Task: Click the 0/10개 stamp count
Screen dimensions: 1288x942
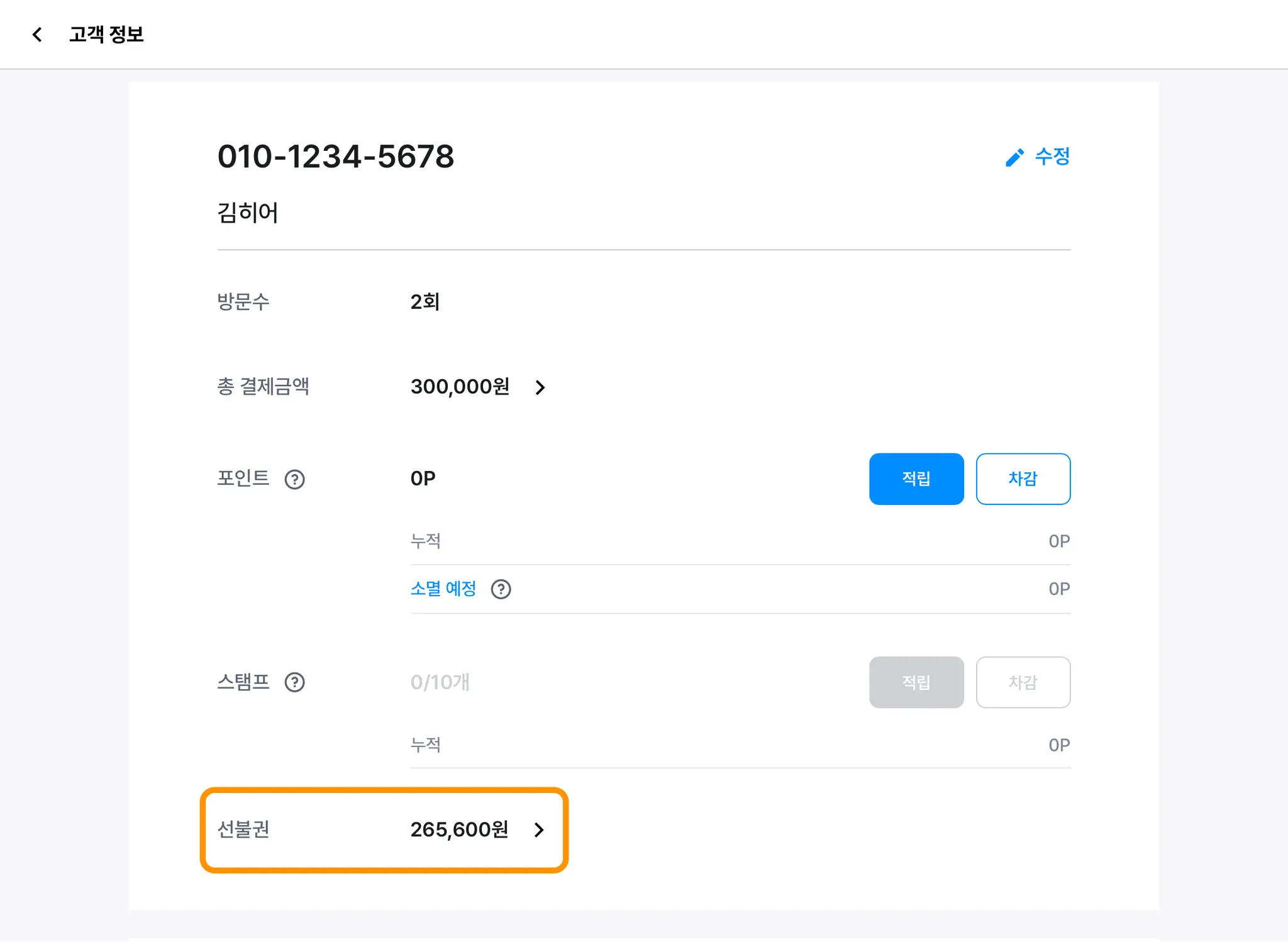Action: [x=440, y=682]
